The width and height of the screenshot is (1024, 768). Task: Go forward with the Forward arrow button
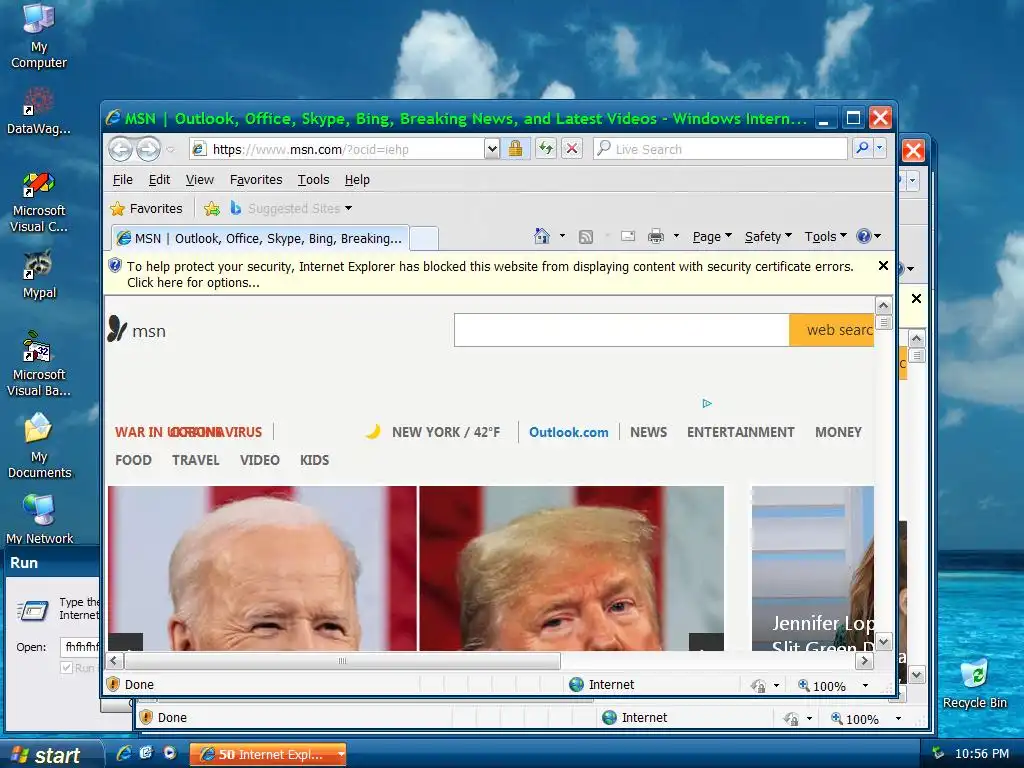148,150
